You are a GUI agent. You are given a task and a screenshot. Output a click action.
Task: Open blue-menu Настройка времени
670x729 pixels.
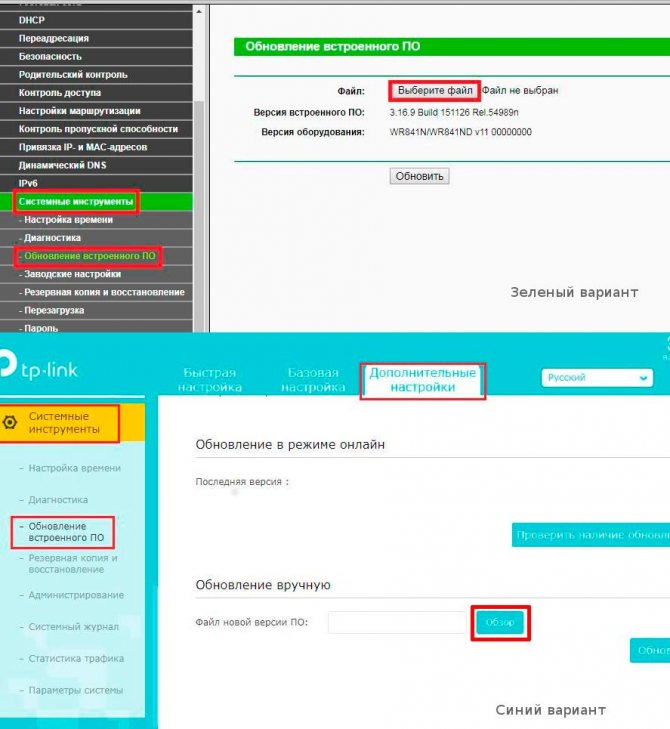(74, 468)
